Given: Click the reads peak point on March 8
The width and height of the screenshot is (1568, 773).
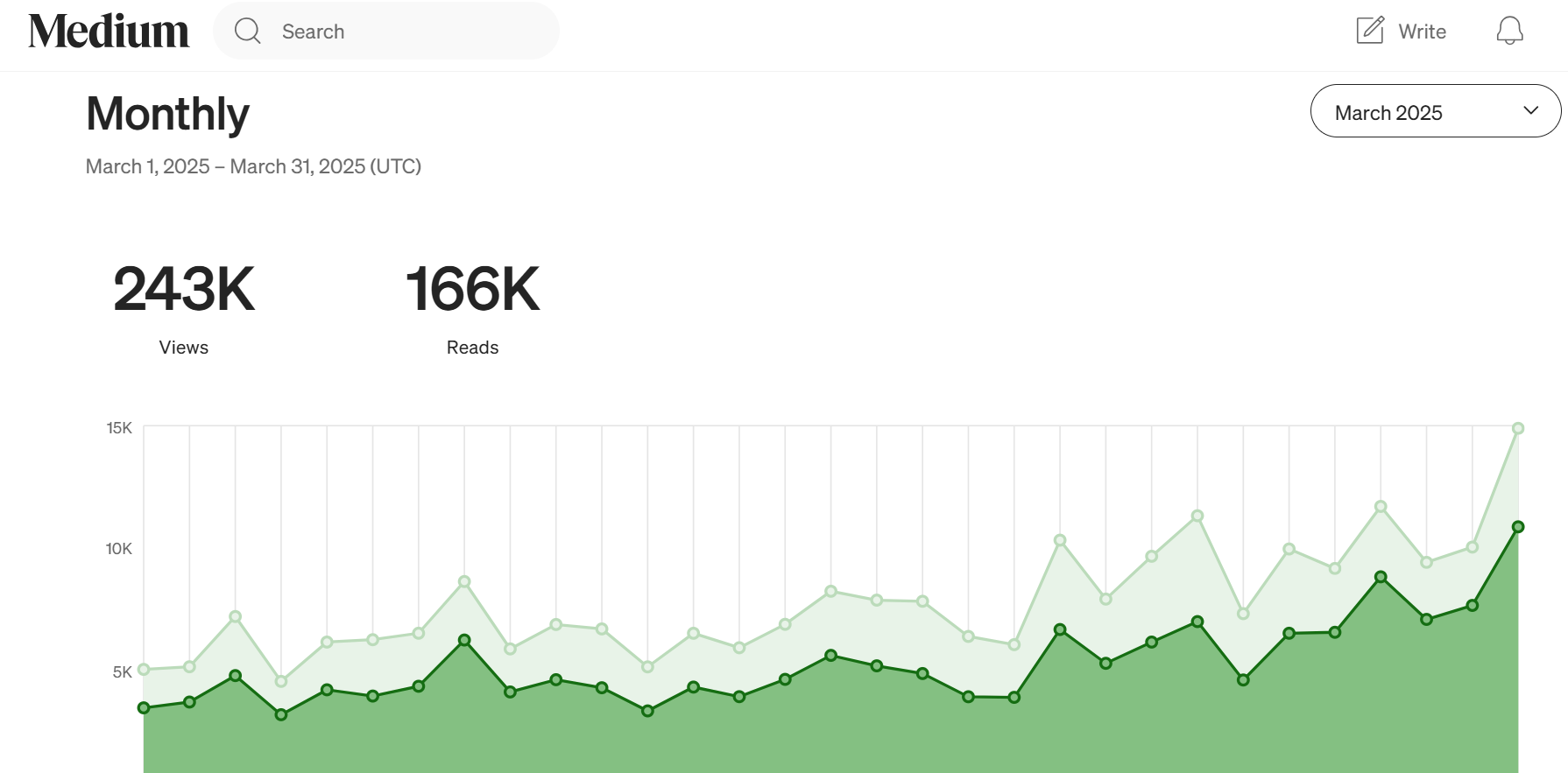Looking at the screenshot, I should point(464,640).
